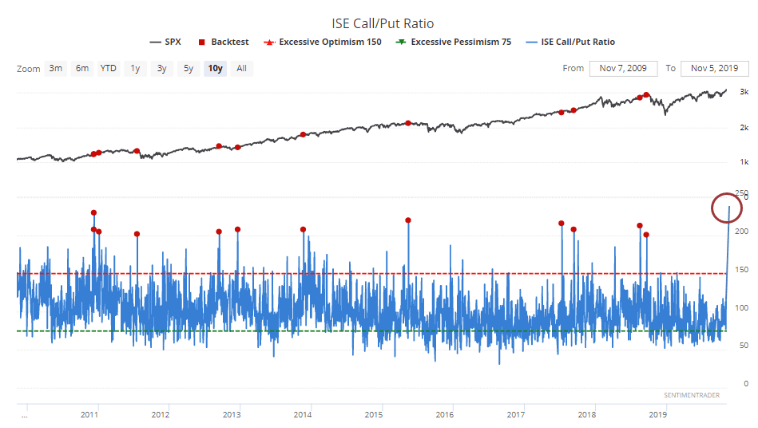Choose the 3y zoom option

(x=161, y=68)
